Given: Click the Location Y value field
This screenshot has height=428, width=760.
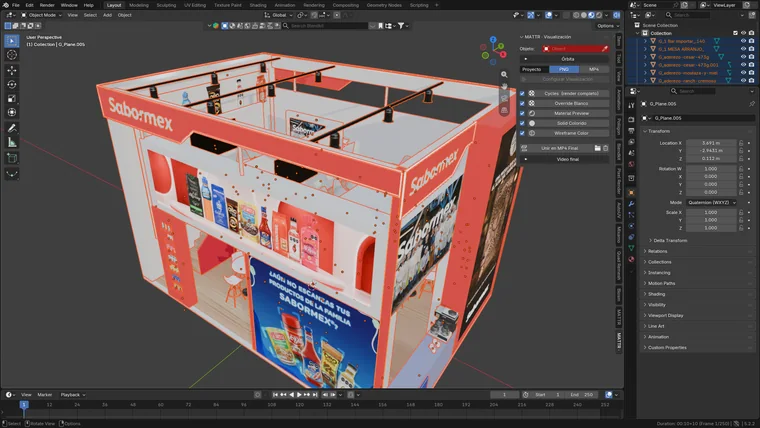Looking at the screenshot, I should pyautogui.click(x=711, y=151).
